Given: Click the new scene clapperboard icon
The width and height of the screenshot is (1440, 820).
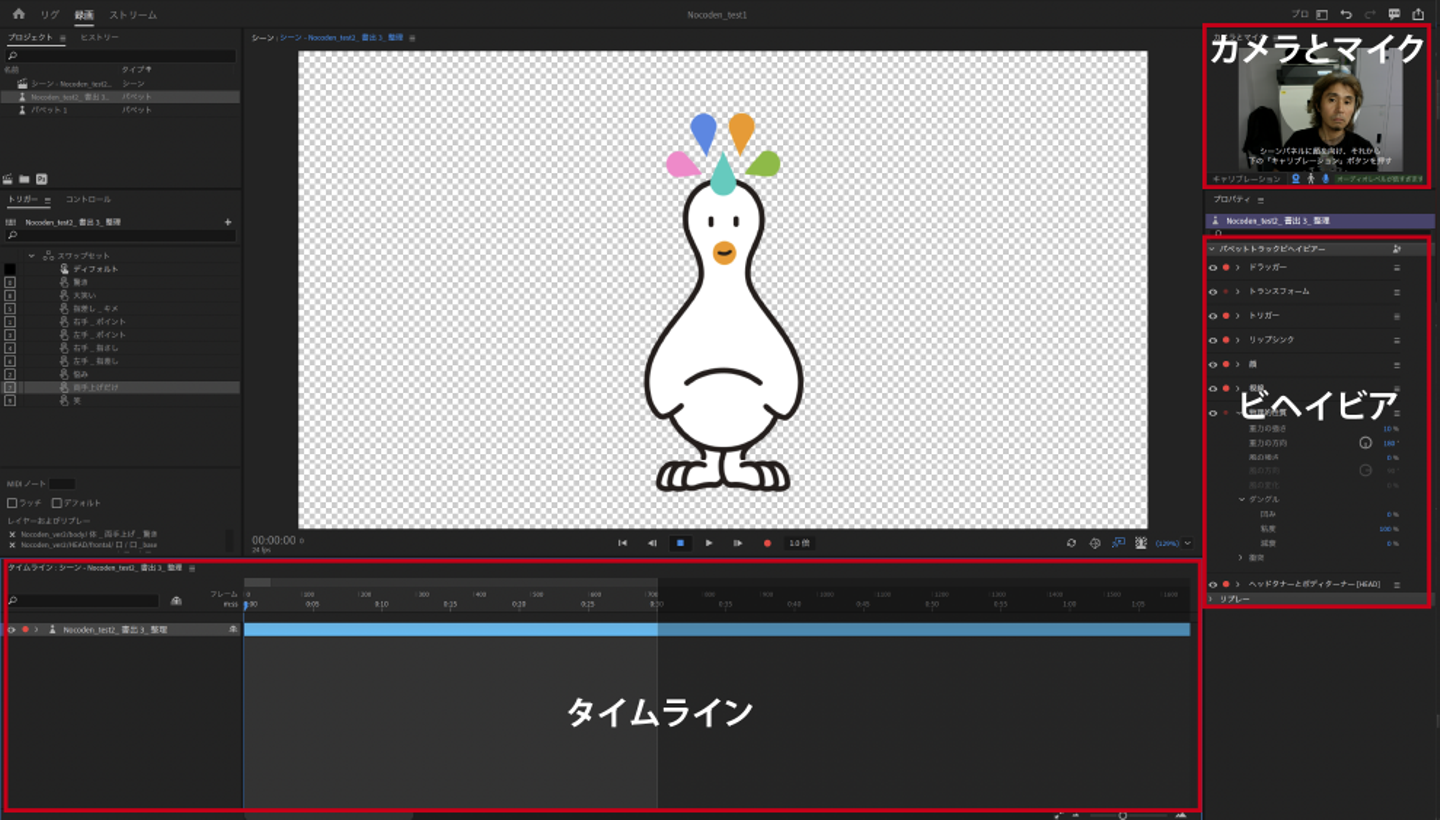Looking at the screenshot, I should click(8, 179).
